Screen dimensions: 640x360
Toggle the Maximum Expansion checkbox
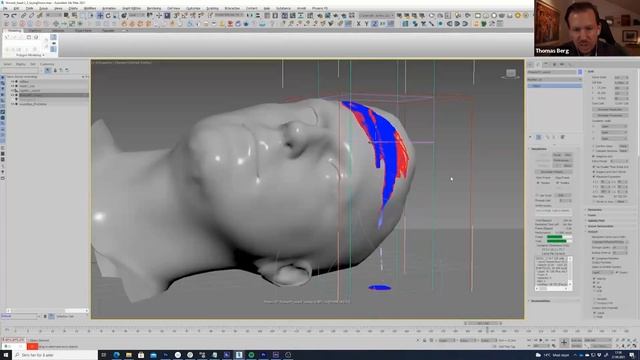[x=593, y=177]
